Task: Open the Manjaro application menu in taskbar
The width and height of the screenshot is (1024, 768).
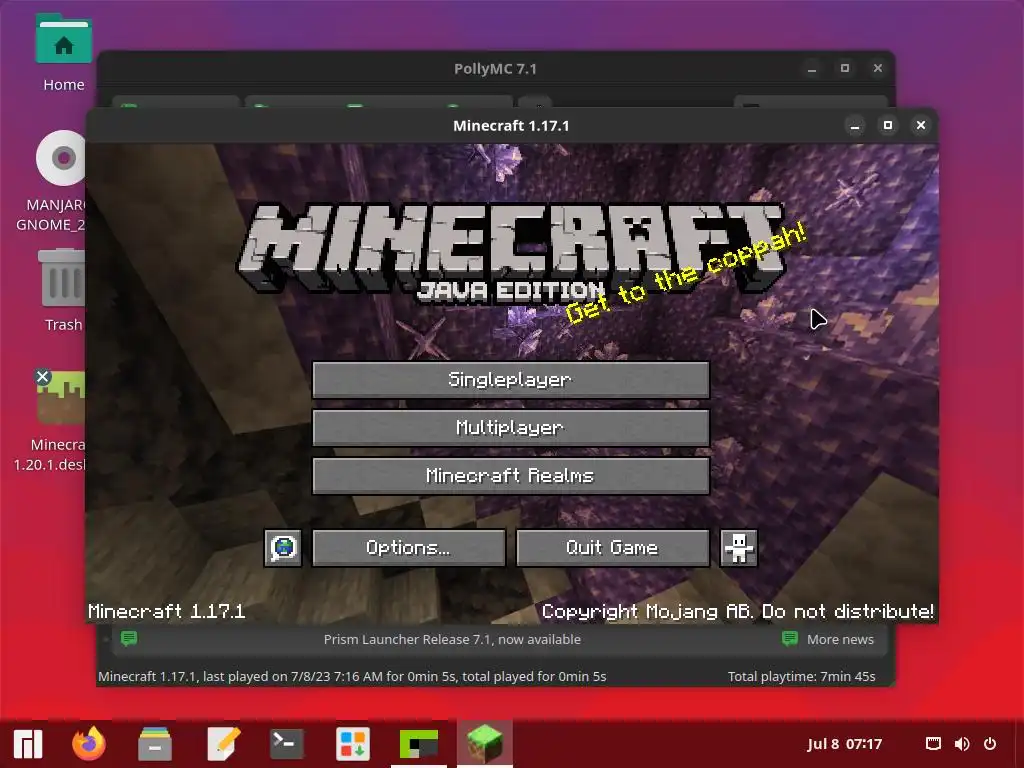Action: point(28,744)
